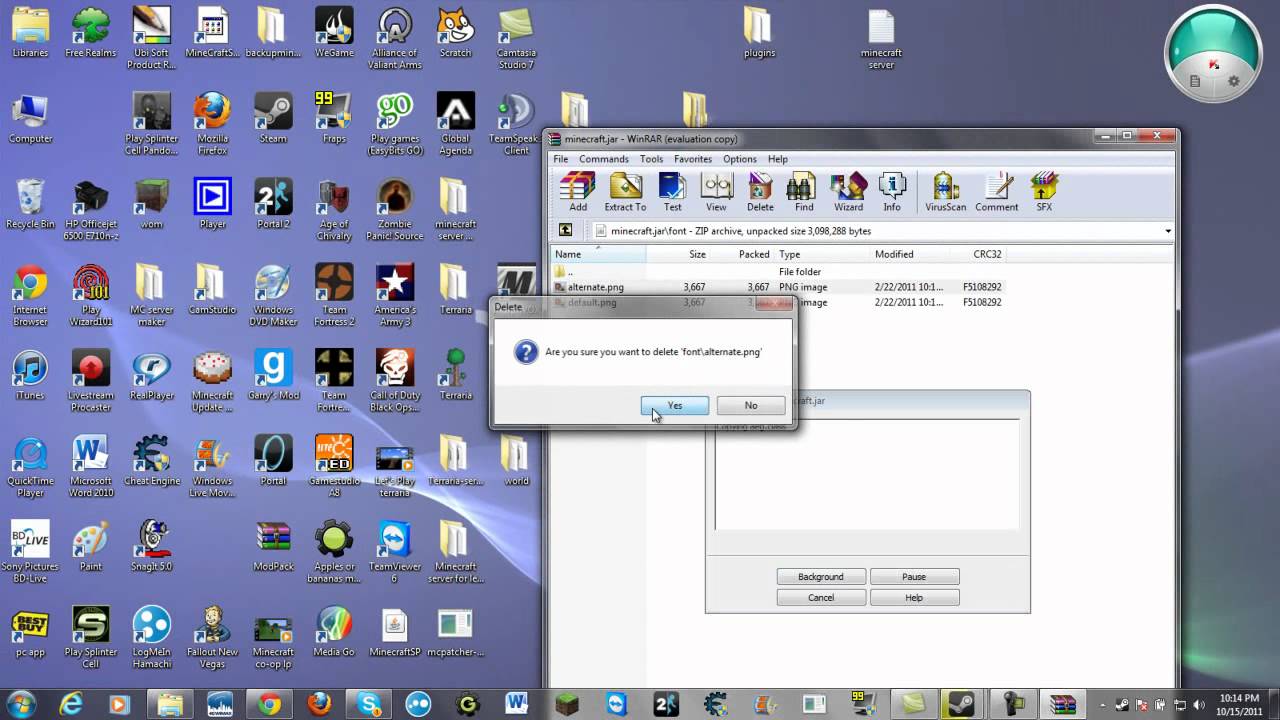Screen dimensions: 1280x720
Task: Open the Windows Start menu
Action: point(21,704)
